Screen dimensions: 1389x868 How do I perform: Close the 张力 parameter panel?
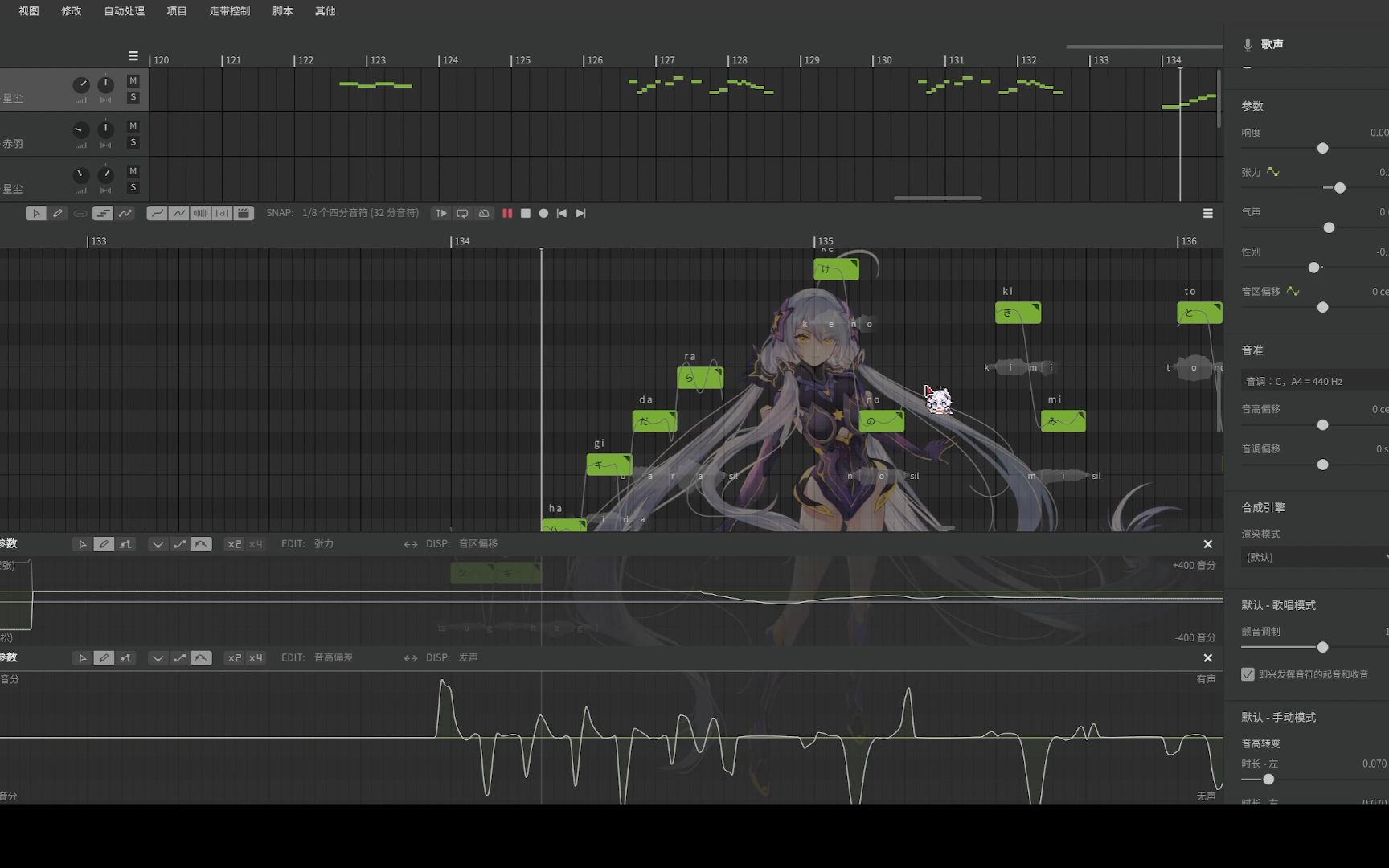point(1207,544)
